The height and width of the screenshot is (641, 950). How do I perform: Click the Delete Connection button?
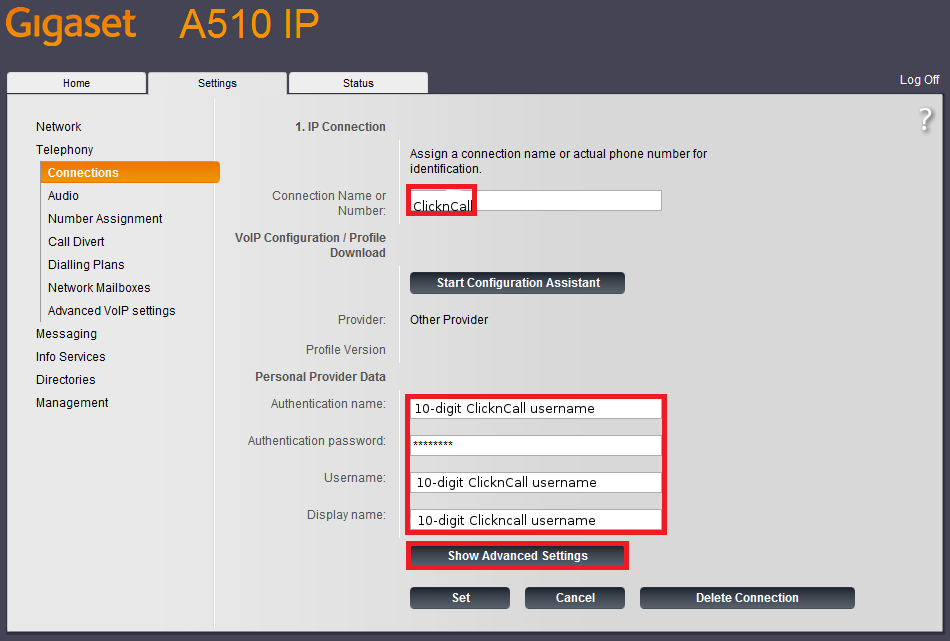pos(747,598)
